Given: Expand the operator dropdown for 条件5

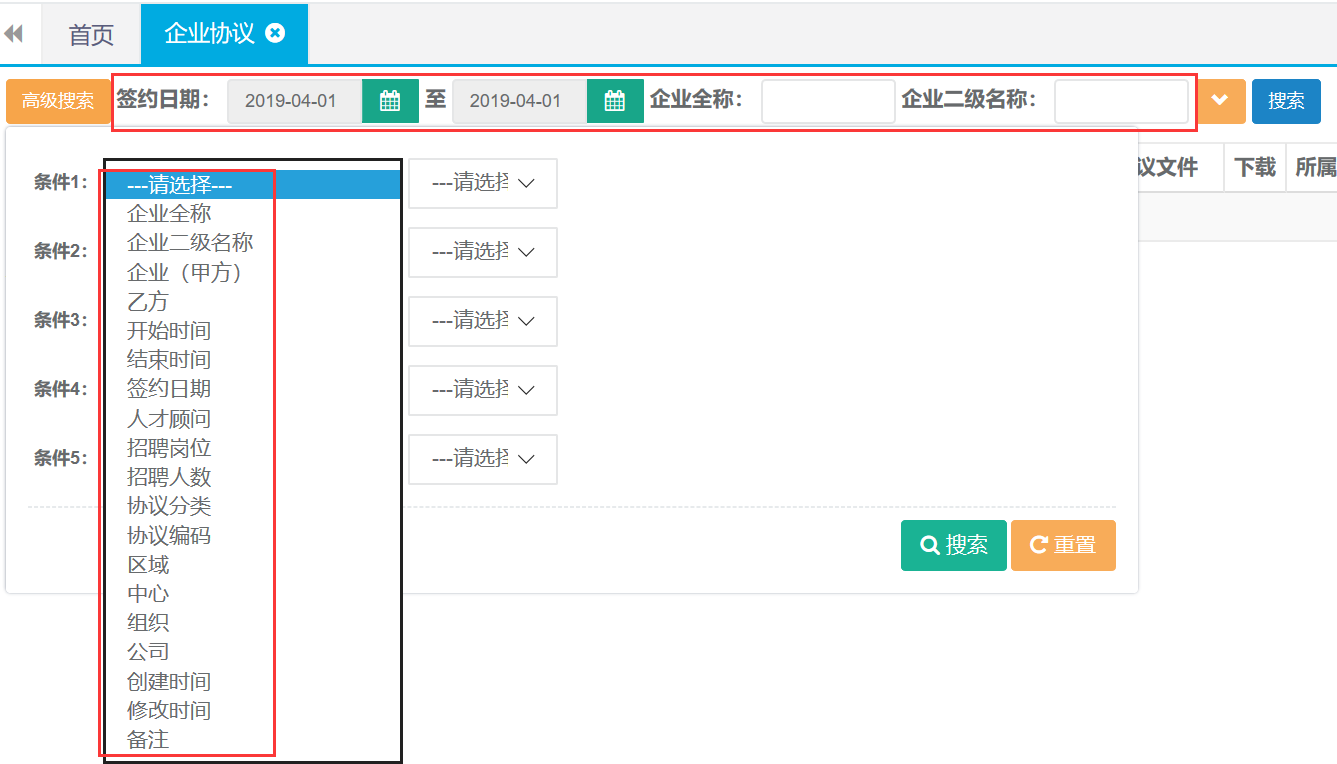Looking at the screenshot, I should [x=482, y=459].
